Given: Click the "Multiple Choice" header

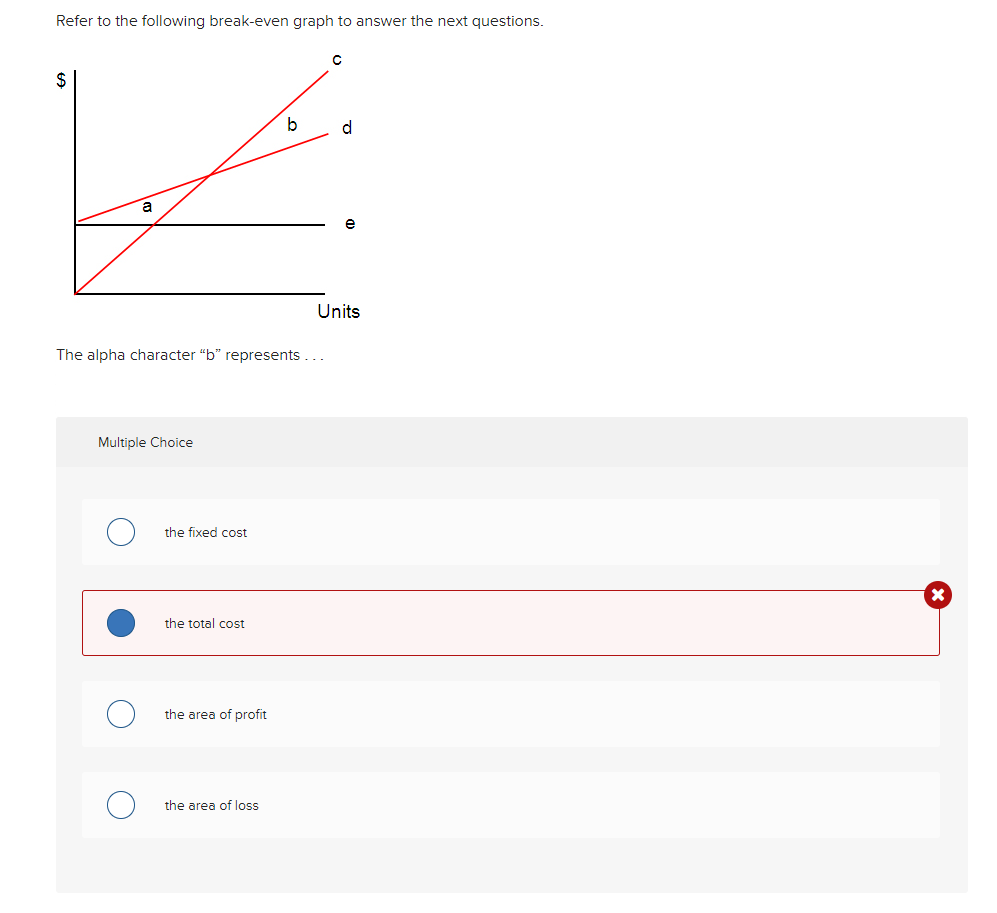Looking at the screenshot, I should pos(145,443).
